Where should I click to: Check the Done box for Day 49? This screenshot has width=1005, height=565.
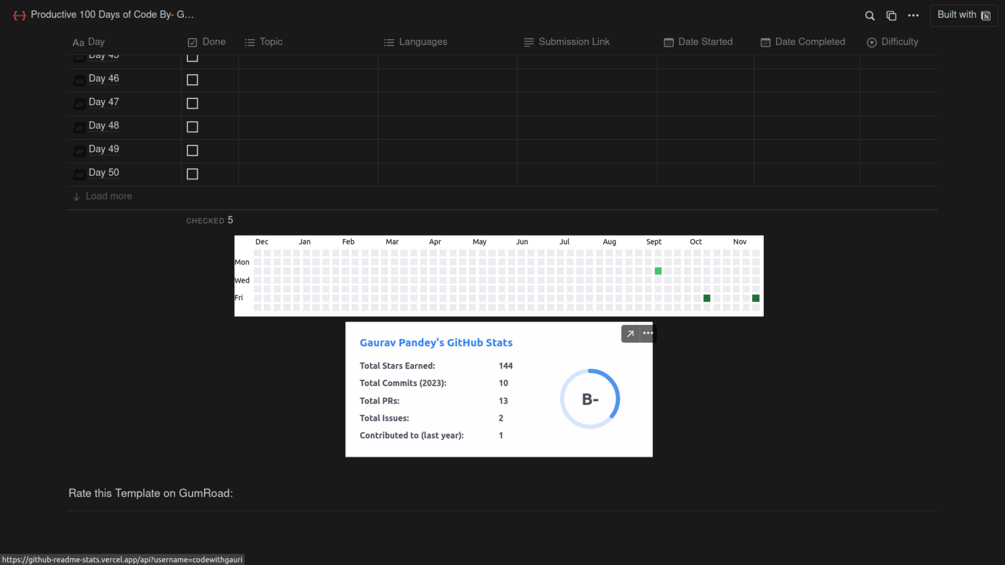192,151
